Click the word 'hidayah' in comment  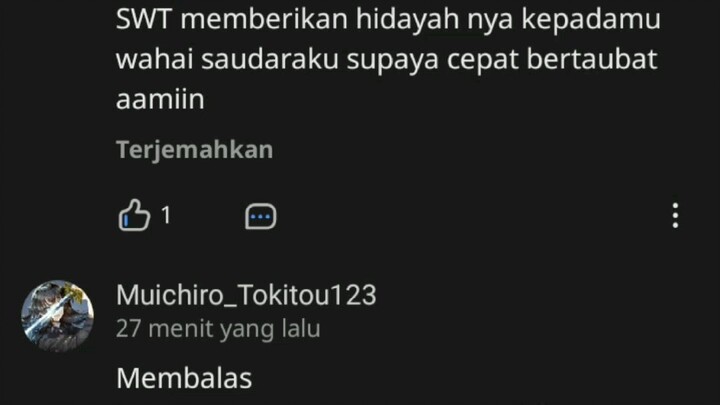(408, 20)
